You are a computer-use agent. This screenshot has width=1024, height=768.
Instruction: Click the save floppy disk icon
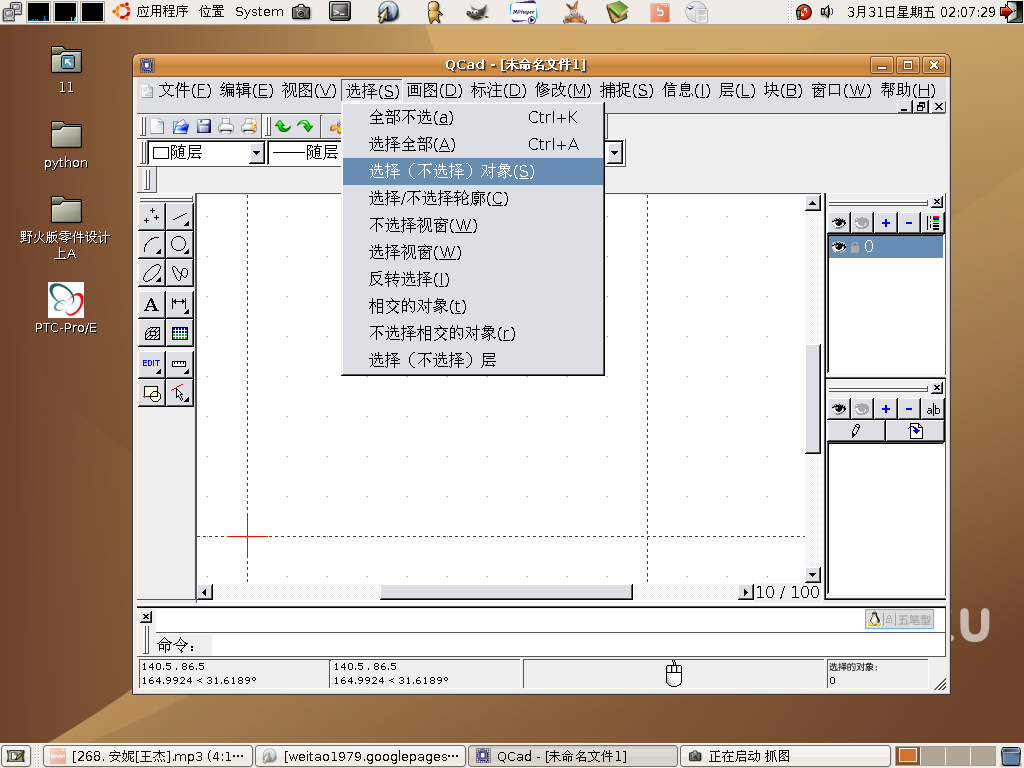[x=204, y=126]
